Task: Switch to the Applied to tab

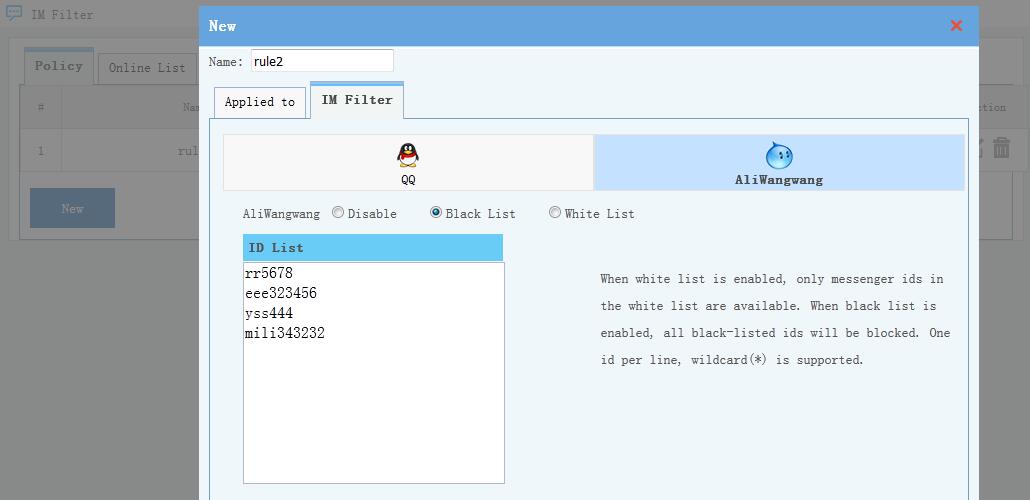Action: tap(260, 102)
